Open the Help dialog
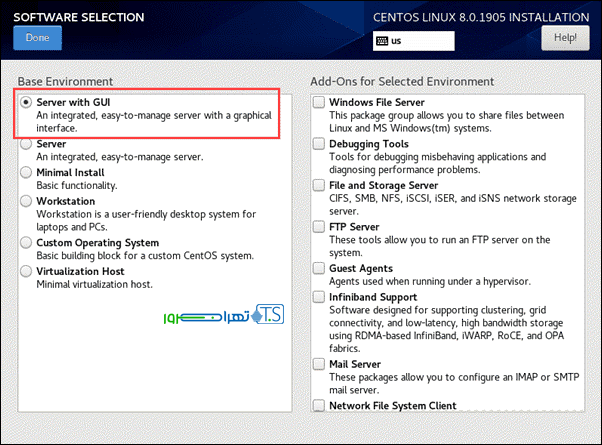The height and width of the screenshot is (445, 602). coord(565,38)
